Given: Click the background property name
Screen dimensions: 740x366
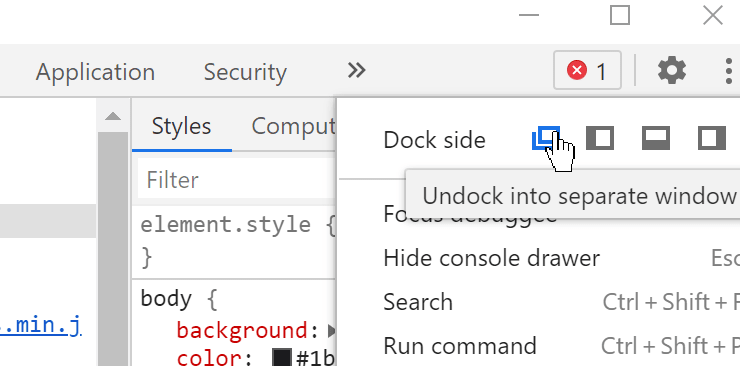Looking at the screenshot, I should (x=242, y=330).
